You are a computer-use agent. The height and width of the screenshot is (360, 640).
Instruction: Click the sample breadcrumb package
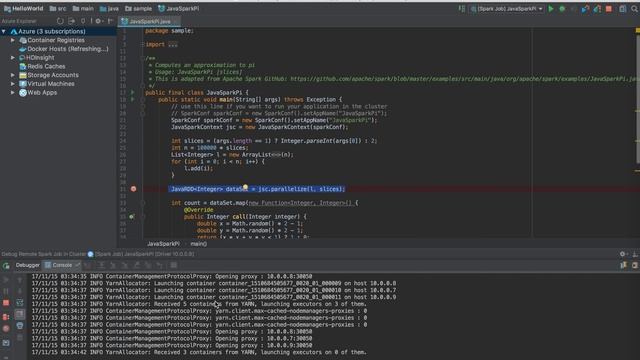coord(138,9)
